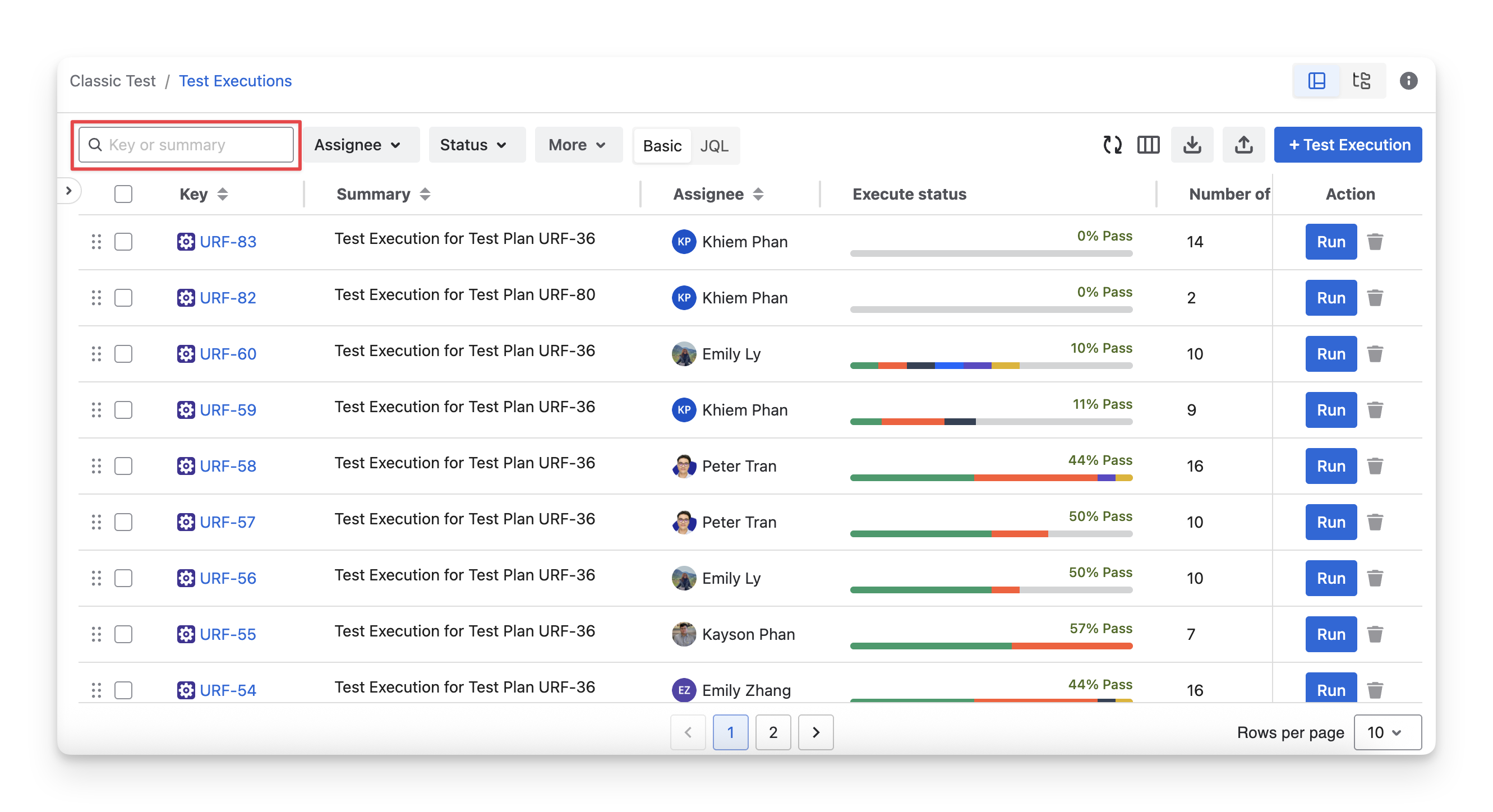
Task: Open the info icon in header
Action: point(1408,81)
